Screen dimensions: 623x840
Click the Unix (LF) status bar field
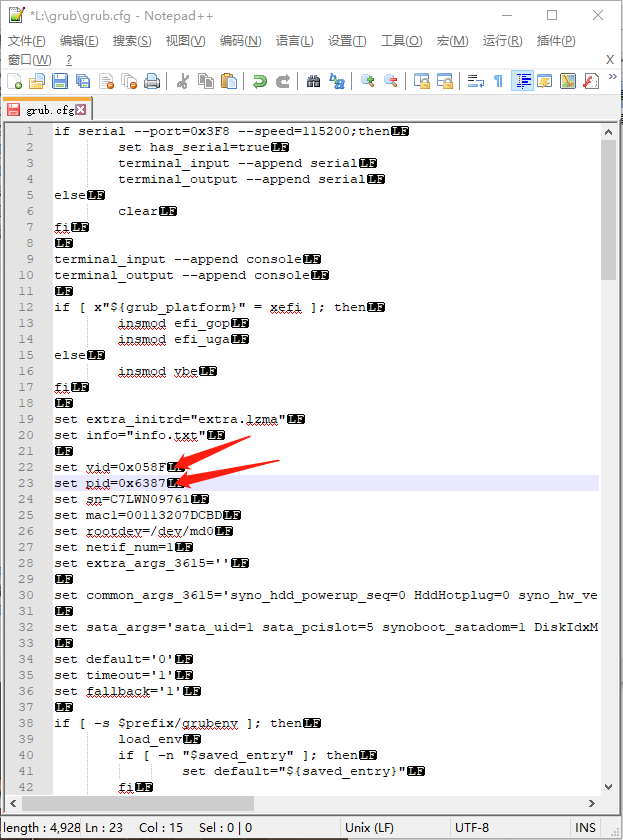click(394, 828)
